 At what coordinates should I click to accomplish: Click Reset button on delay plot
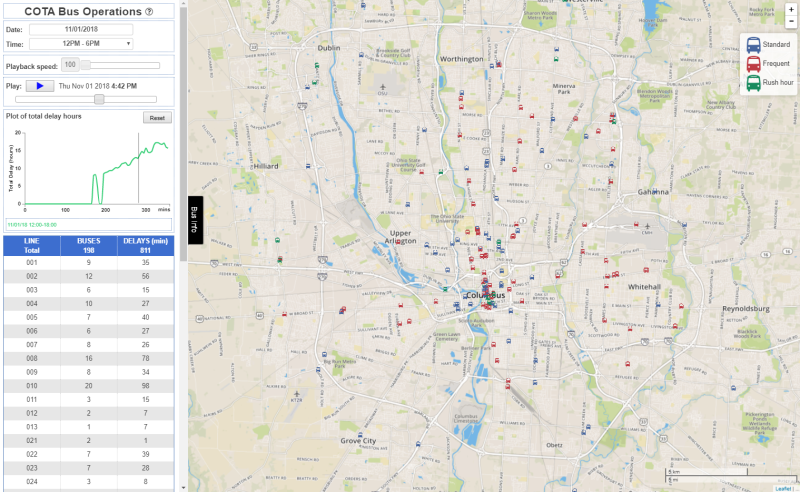[157, 118]
